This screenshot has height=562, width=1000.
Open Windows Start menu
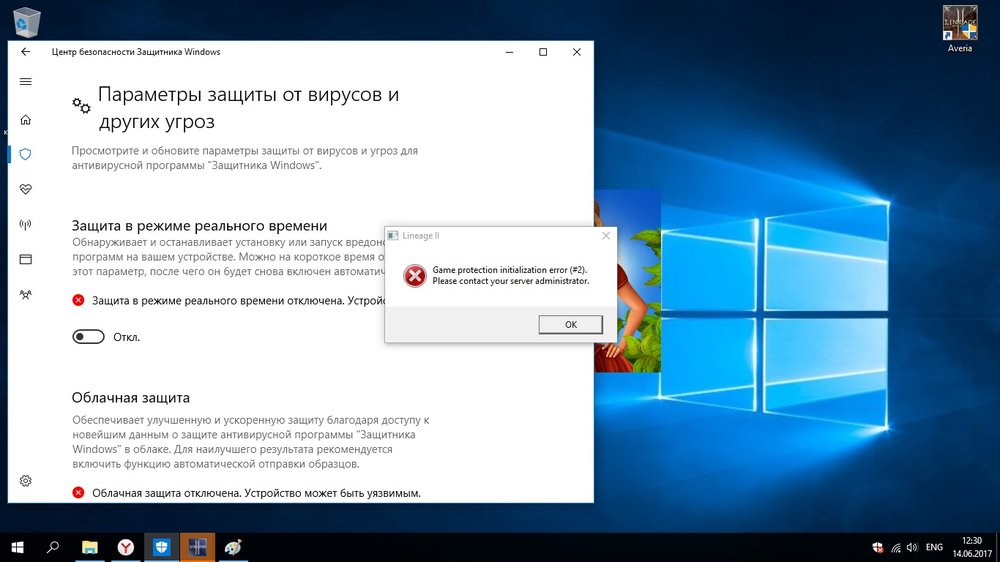click(x=17, y=547)
